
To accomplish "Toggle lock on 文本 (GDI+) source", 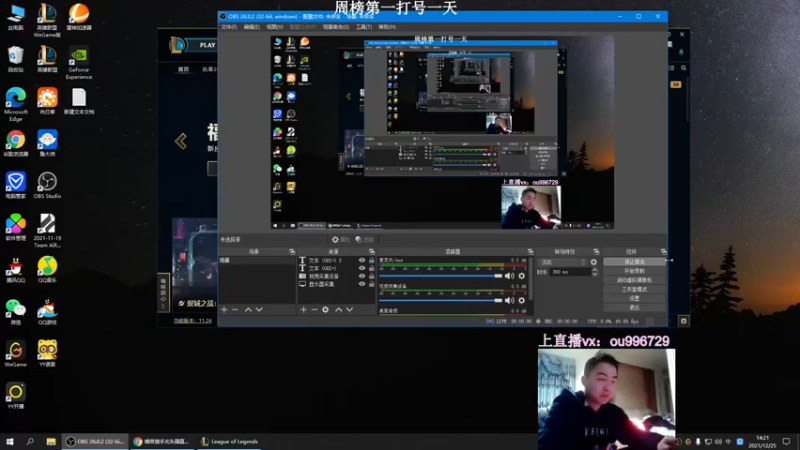I will pos(371,268).
